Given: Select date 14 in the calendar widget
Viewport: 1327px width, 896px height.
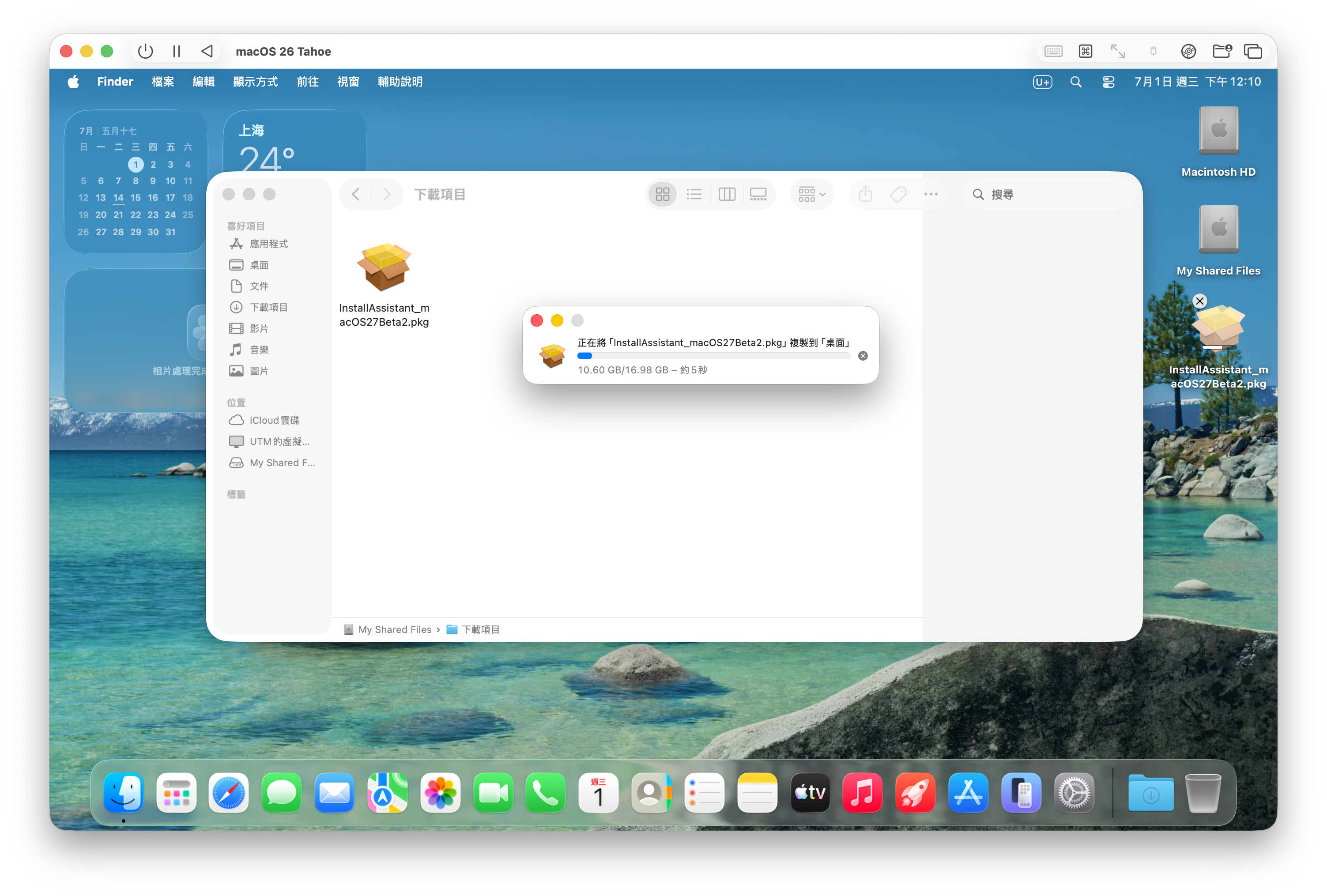Looking at the screenshot, I should coord(118,198).
